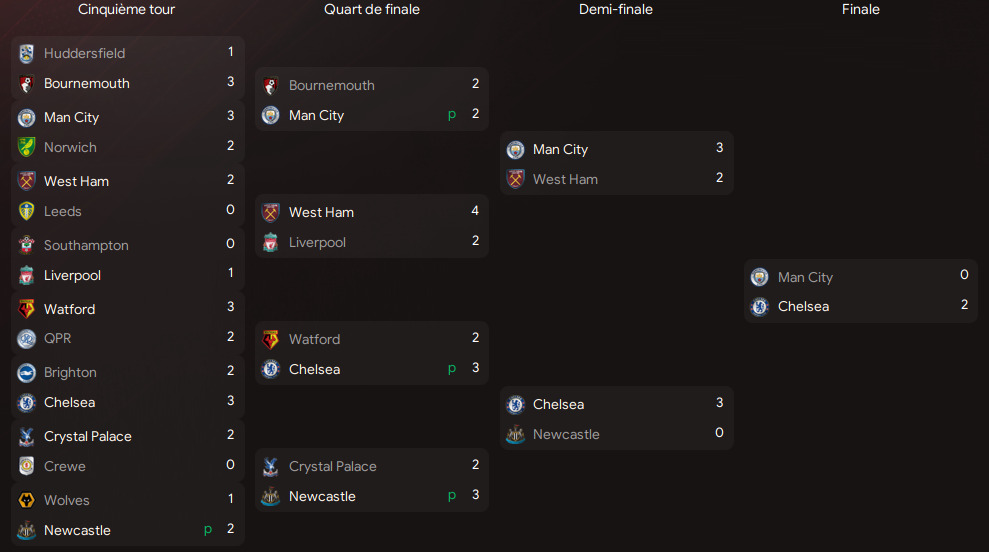Click Liverpool's crest in the Quart de finale
Image resolution: width=989 pixels, height=552 pixels.
[x=271, y=242]
